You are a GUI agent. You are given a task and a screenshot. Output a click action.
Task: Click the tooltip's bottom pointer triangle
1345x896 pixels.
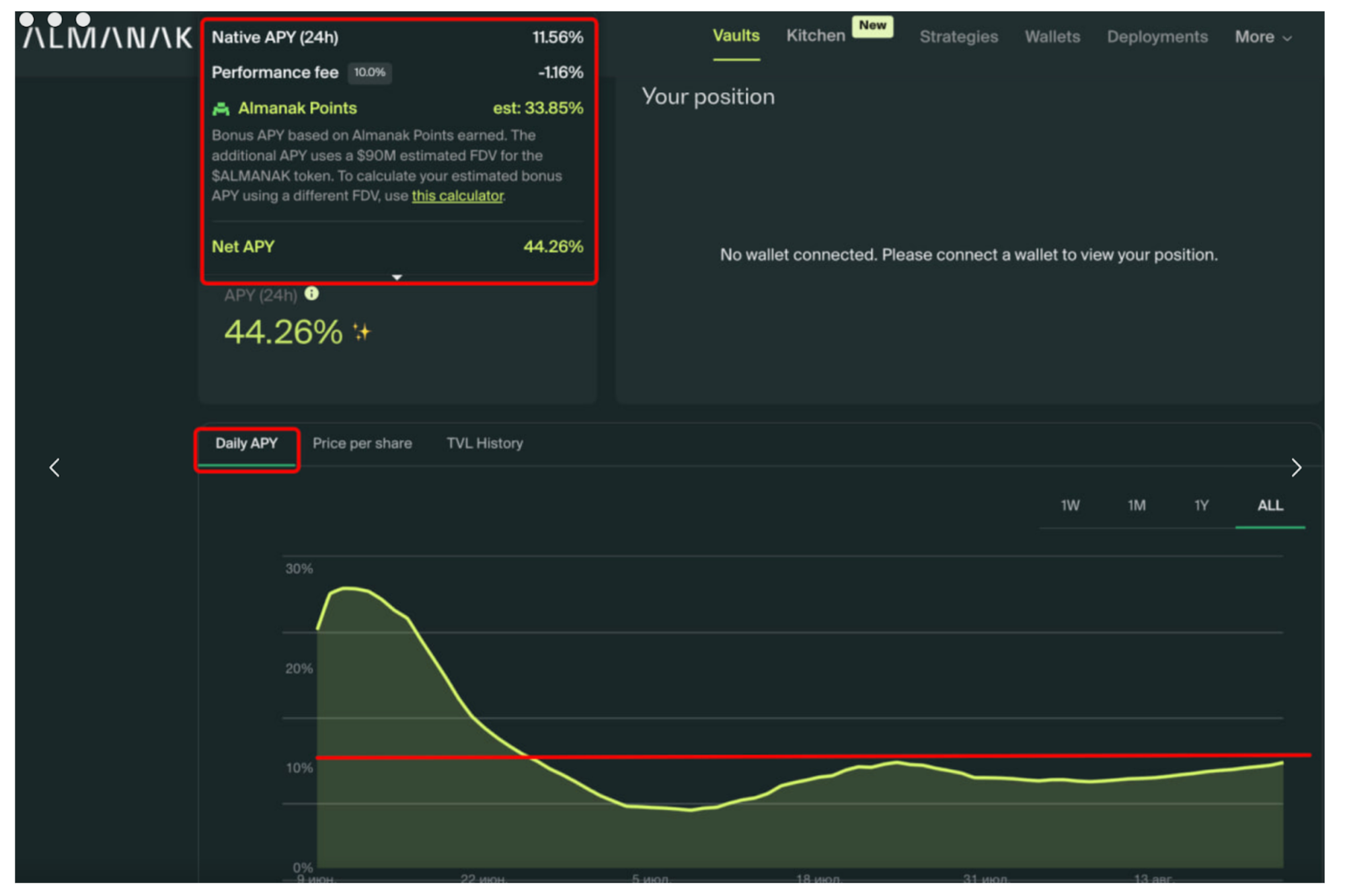tap(397, 277)
